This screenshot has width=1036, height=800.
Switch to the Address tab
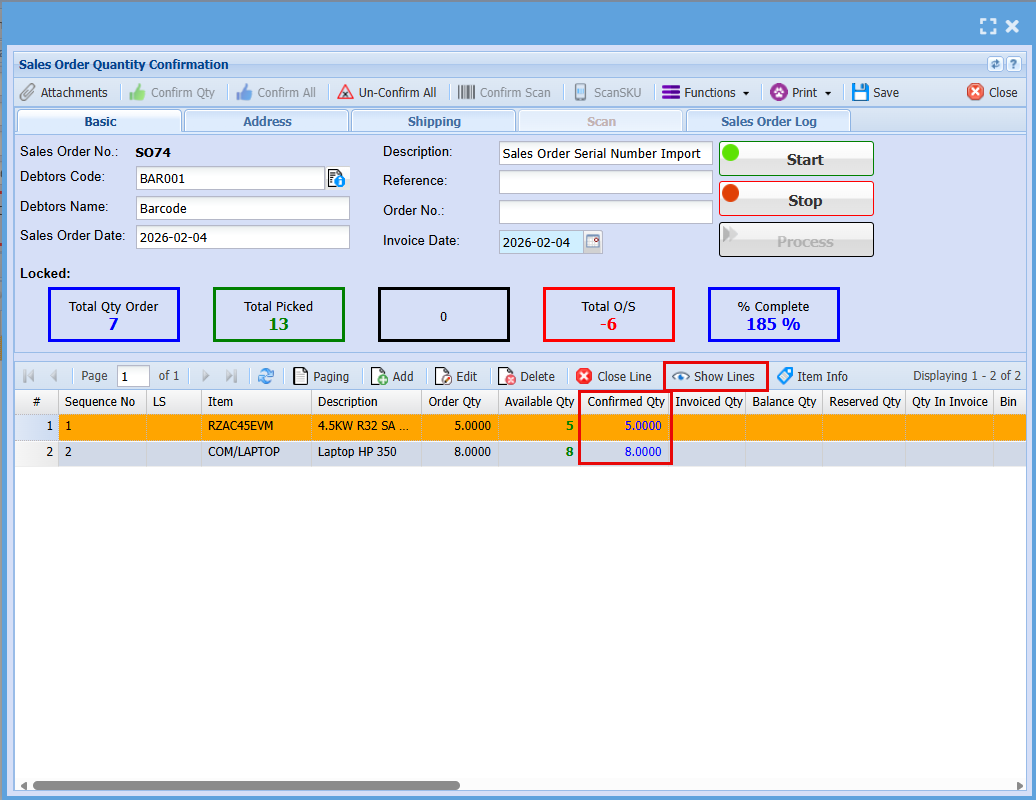click(267, 121)
